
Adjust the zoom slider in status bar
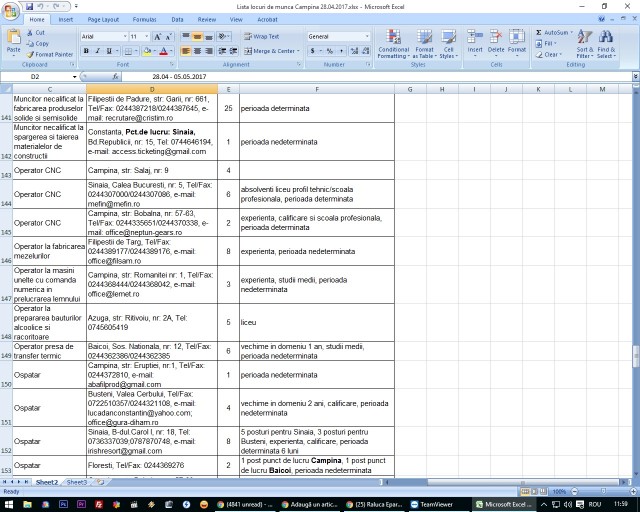point(603,492)
